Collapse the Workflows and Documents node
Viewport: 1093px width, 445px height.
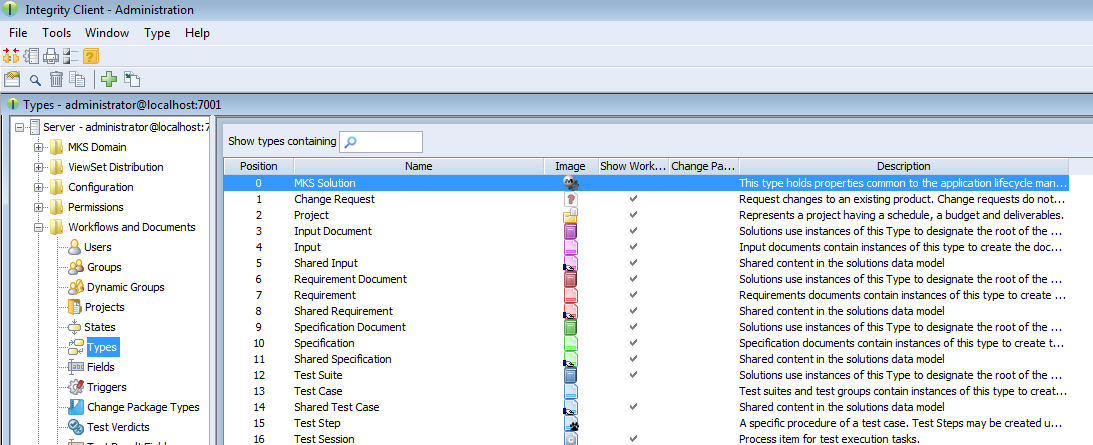(x=40, y=227)
